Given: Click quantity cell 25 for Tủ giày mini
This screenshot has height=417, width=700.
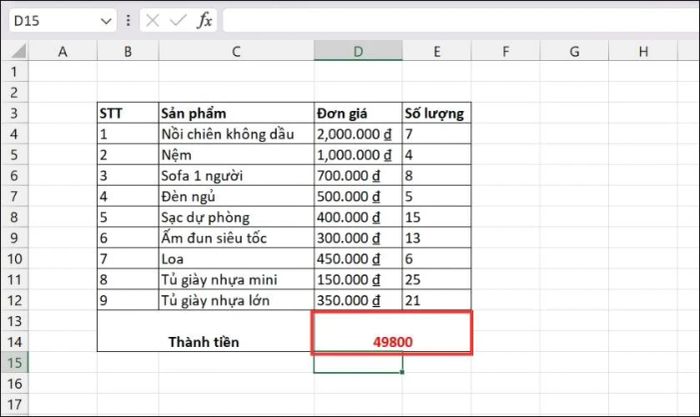Looking at the screenshot, I should coord(437,279).
